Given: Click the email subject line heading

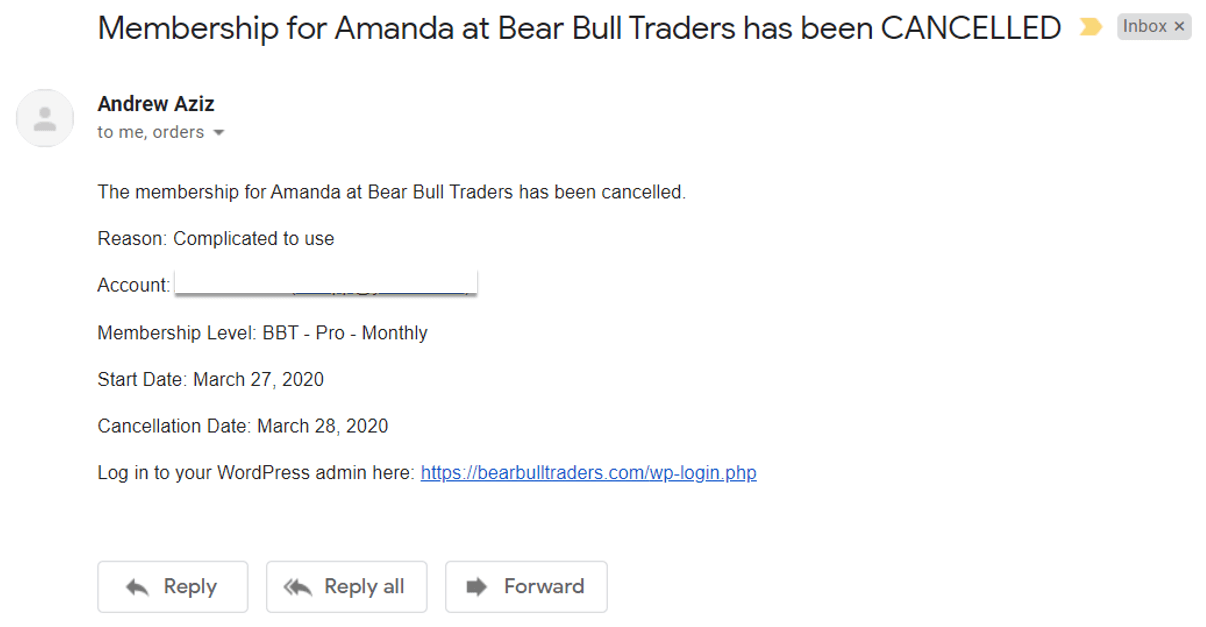Looking at the screenshot, I should pos(579,28).
